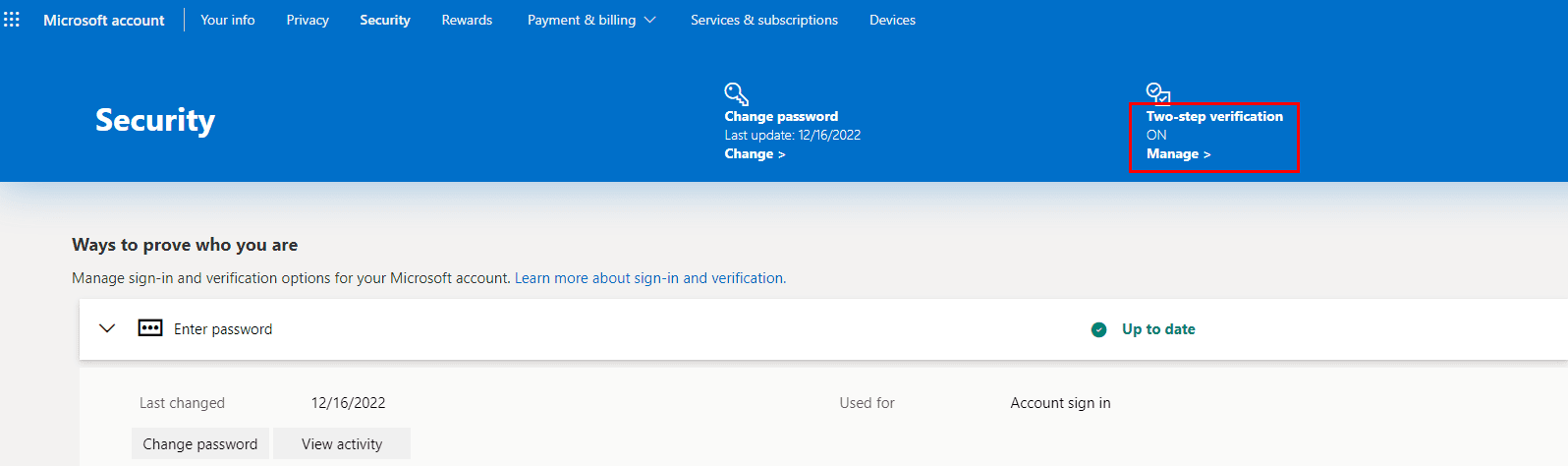
Task: Click the Change password heading in banner
Action: pyautogui.click(x=781, y=116)
